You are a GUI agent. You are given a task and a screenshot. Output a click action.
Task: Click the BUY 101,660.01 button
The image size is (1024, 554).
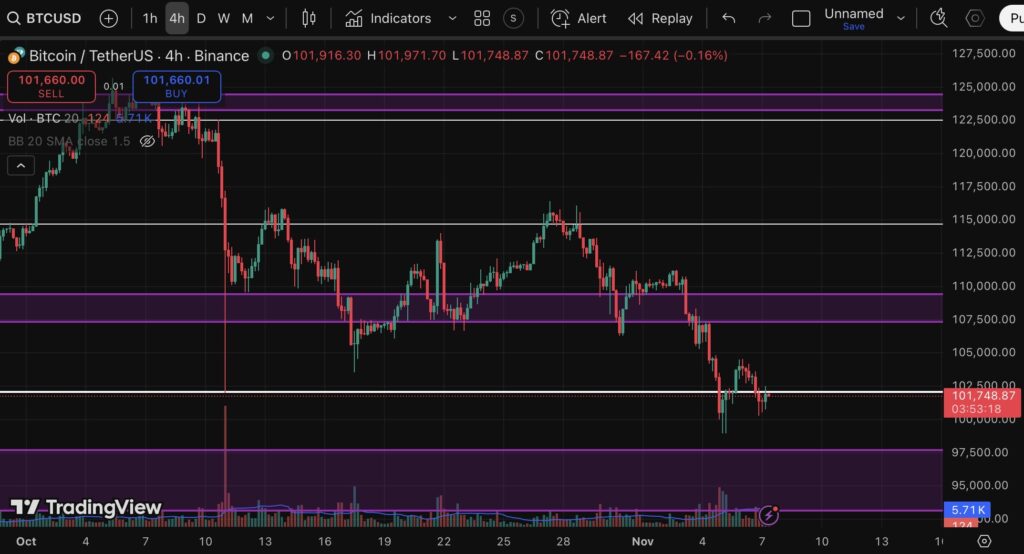(176, 86)
